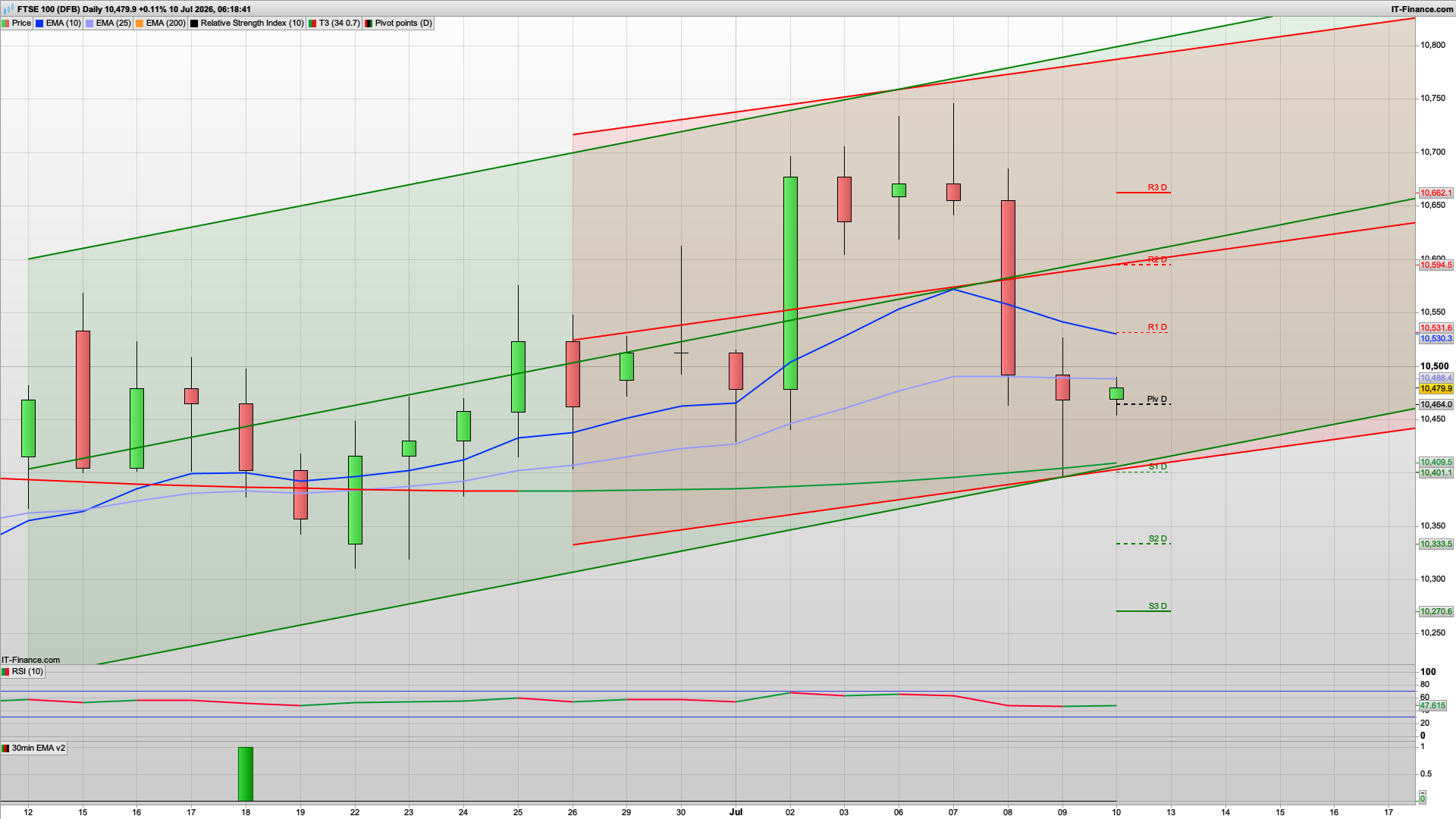Click the orange EMA (200) legend swatch
Viewport: 1456px width, 819px height.
coord(140,24)
